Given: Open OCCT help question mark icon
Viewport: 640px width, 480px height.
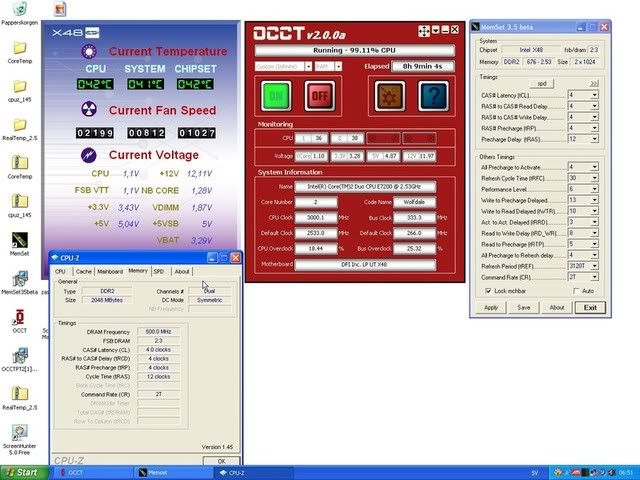Looking at the screenshot, I should 432,96.
